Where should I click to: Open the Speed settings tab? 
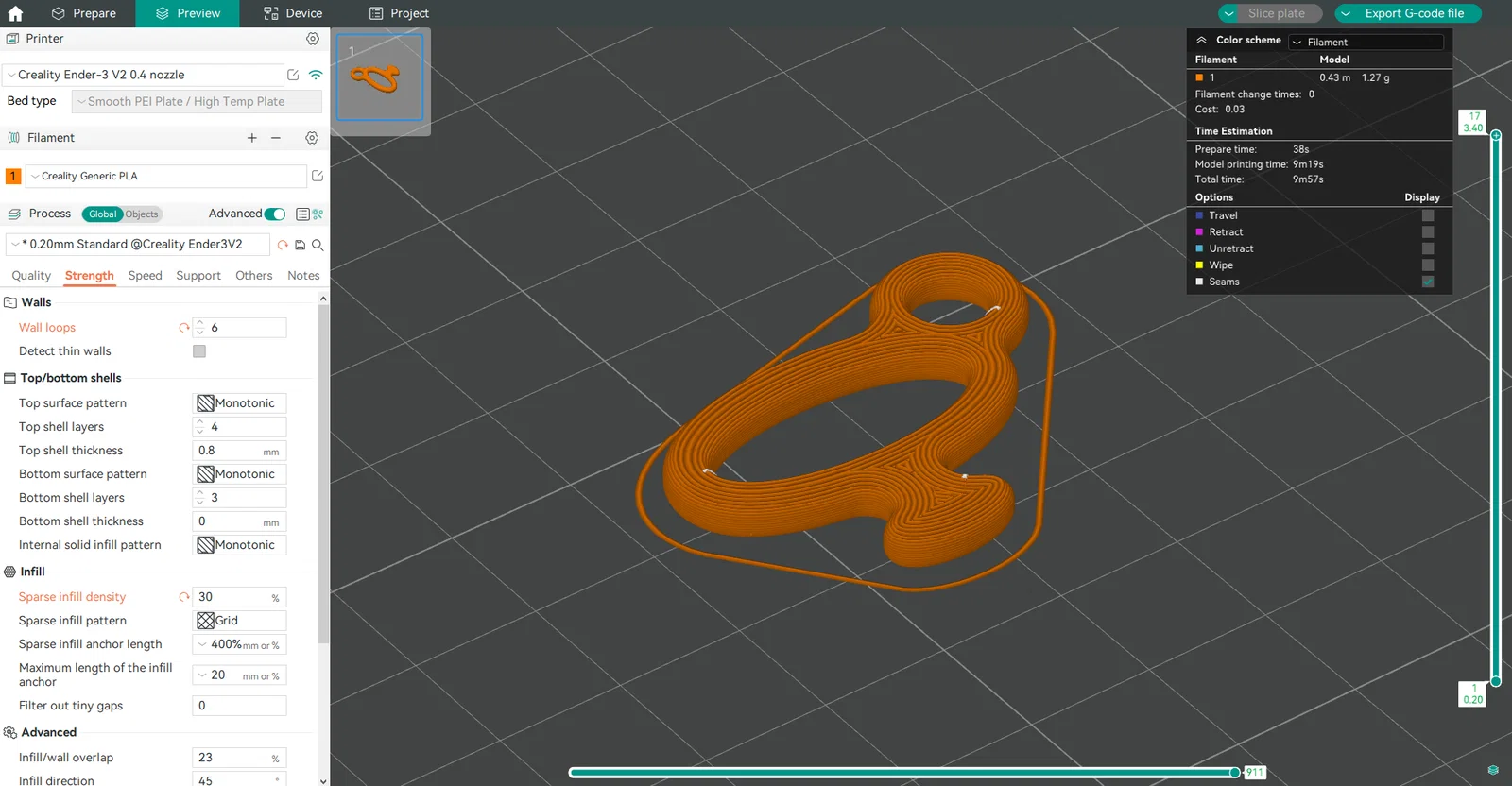pos(146,276)
